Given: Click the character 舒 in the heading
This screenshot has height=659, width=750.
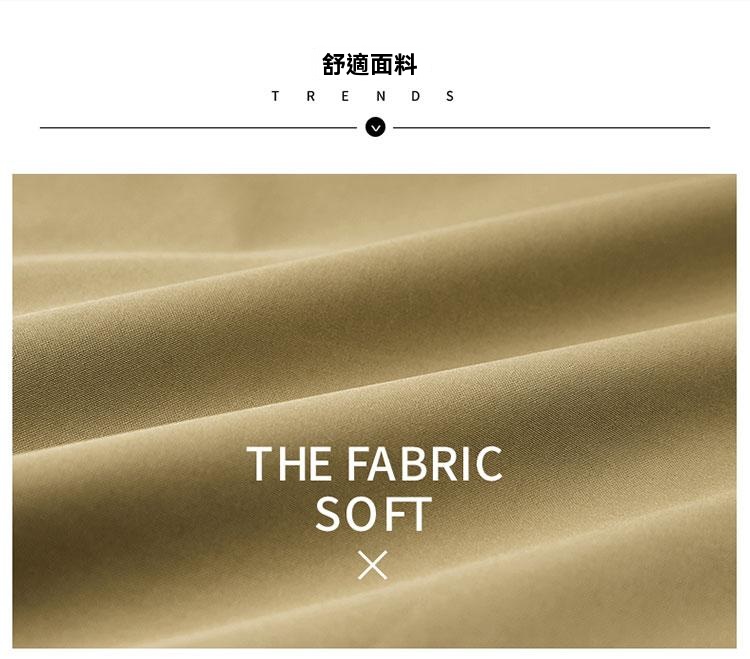Looking at the screenshot, I should pyautogui.click(x=333, y=65).
